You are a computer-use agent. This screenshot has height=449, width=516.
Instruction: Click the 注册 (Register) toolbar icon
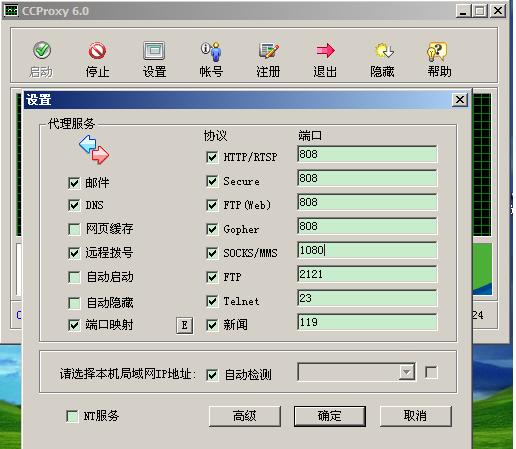coord(269,51)
